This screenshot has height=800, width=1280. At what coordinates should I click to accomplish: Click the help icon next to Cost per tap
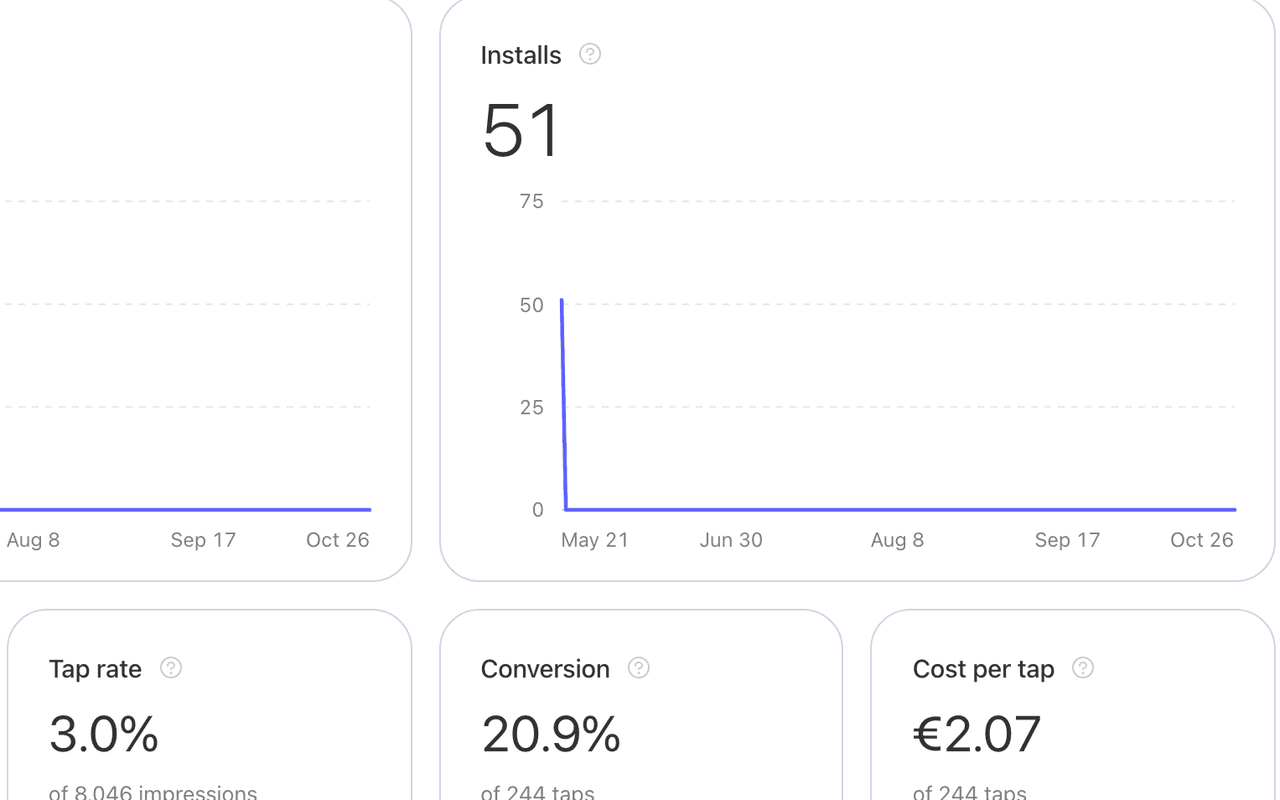[x=1082, y=667]
